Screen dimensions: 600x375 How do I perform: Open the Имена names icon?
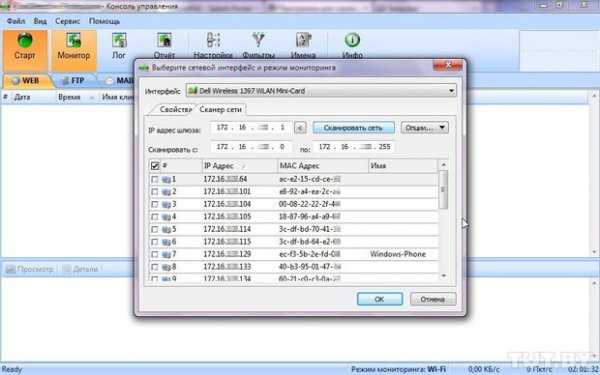click(303, 41)
